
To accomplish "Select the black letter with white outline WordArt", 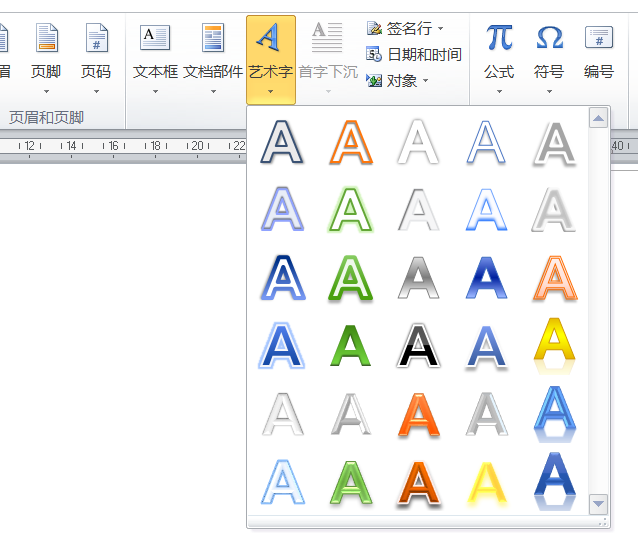I will pos(419,345).
